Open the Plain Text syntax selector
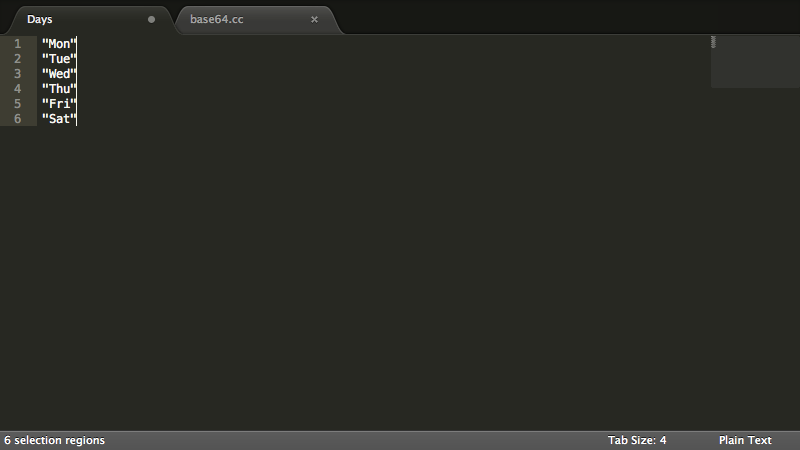 [x=745, y=440]
